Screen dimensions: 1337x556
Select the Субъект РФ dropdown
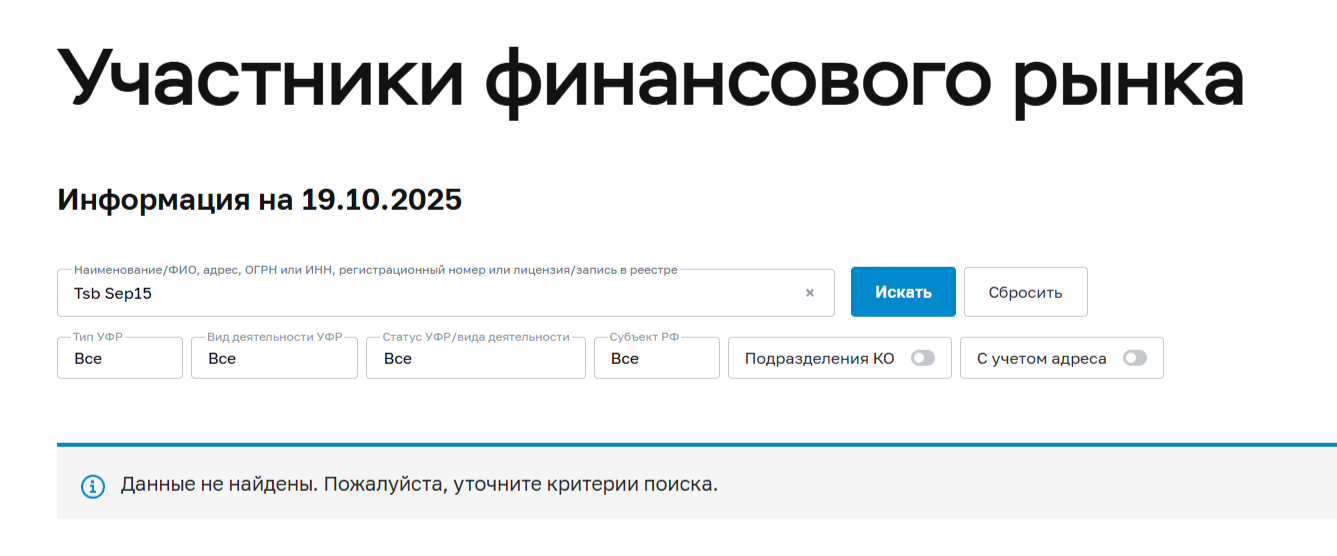point(656,358)
